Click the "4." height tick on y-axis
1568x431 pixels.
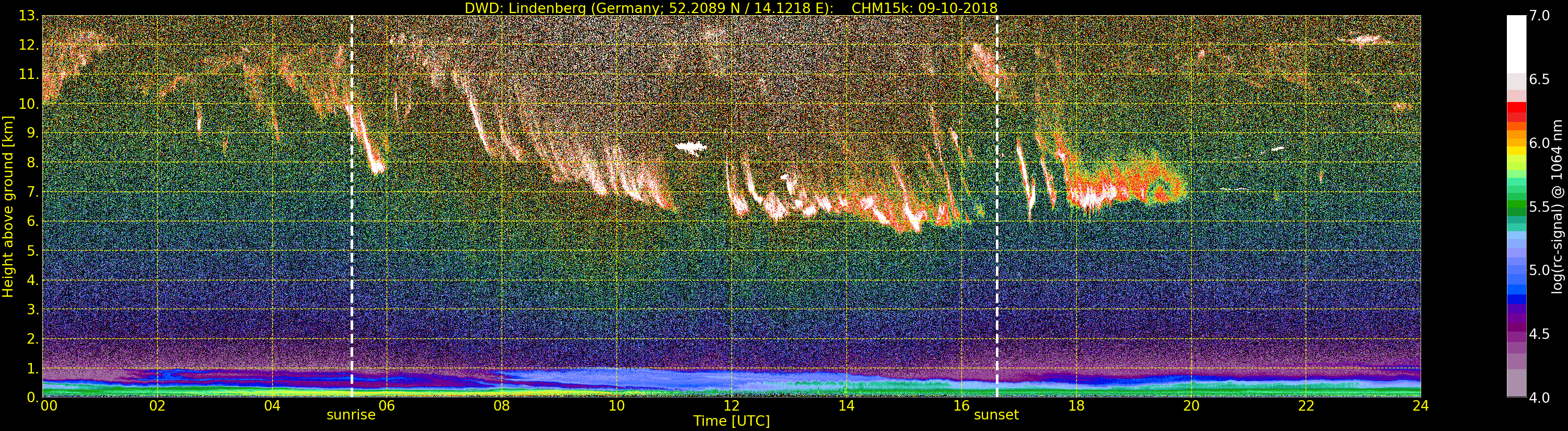click(x=32, y=280)
